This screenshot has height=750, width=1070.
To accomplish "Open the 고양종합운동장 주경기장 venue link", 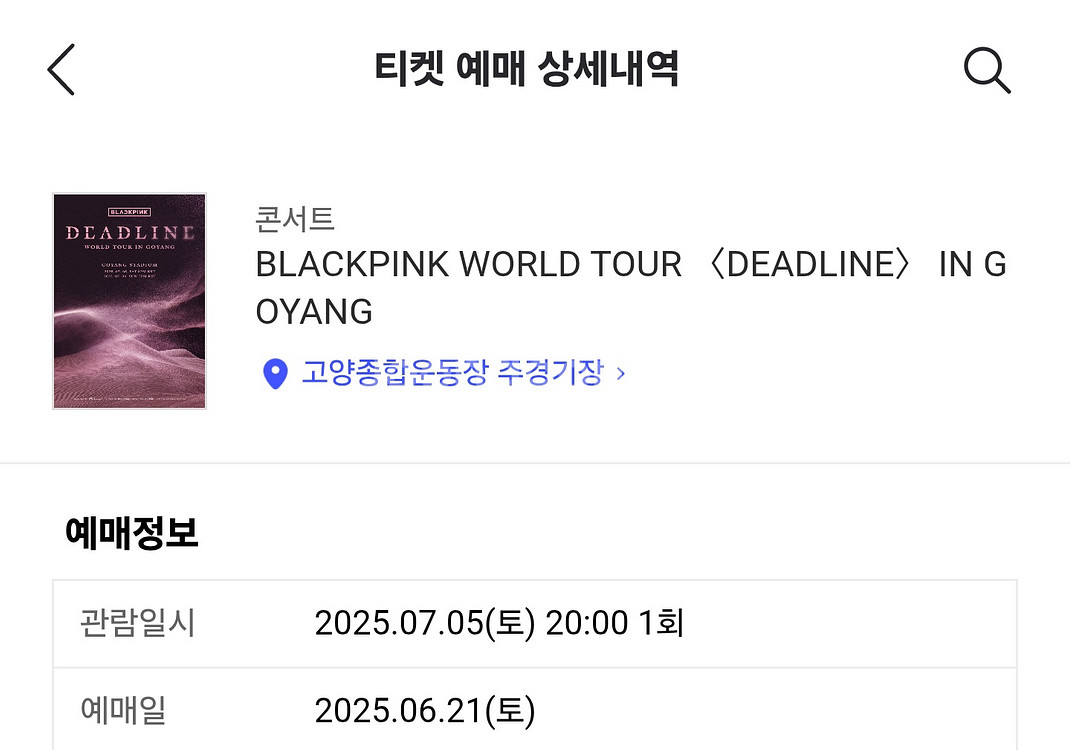I will (x=452, y=373).
